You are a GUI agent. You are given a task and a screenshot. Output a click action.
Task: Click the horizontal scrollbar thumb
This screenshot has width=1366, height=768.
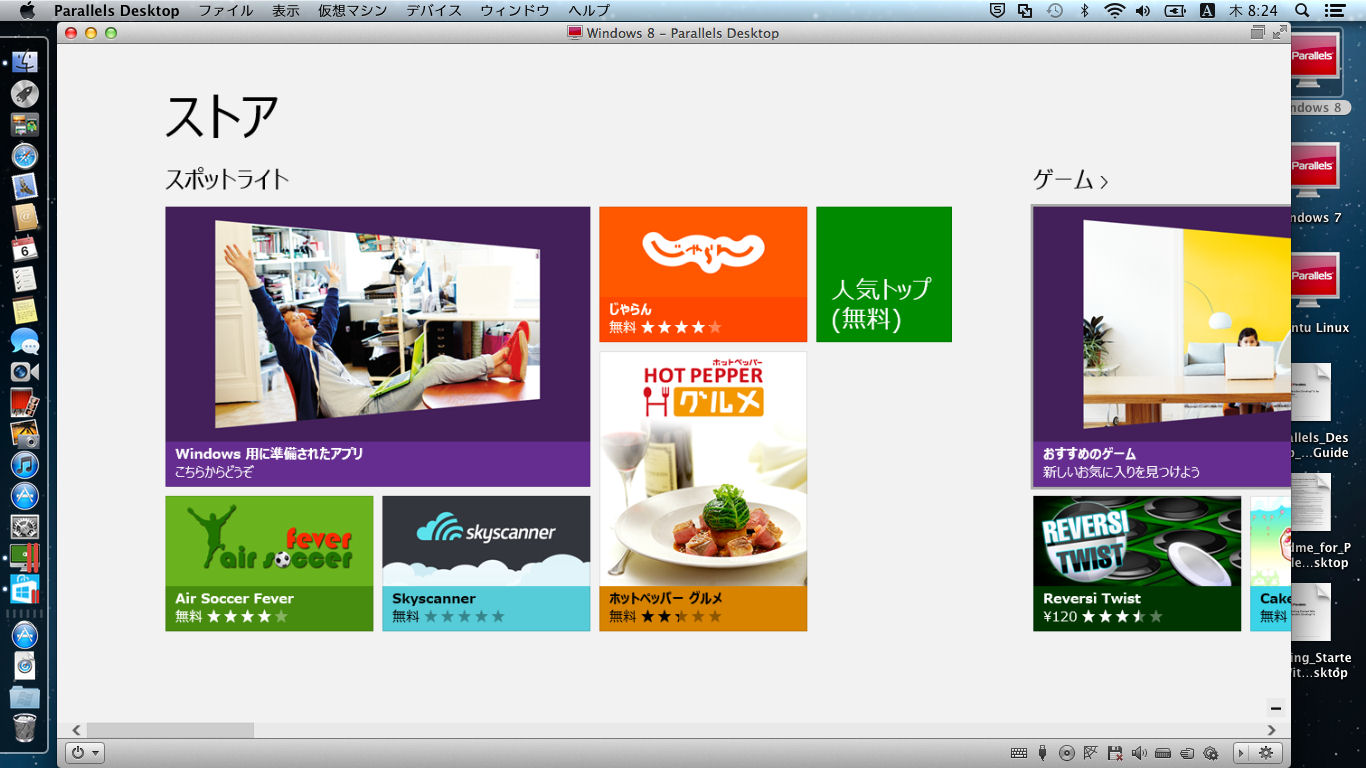(170, 730)
